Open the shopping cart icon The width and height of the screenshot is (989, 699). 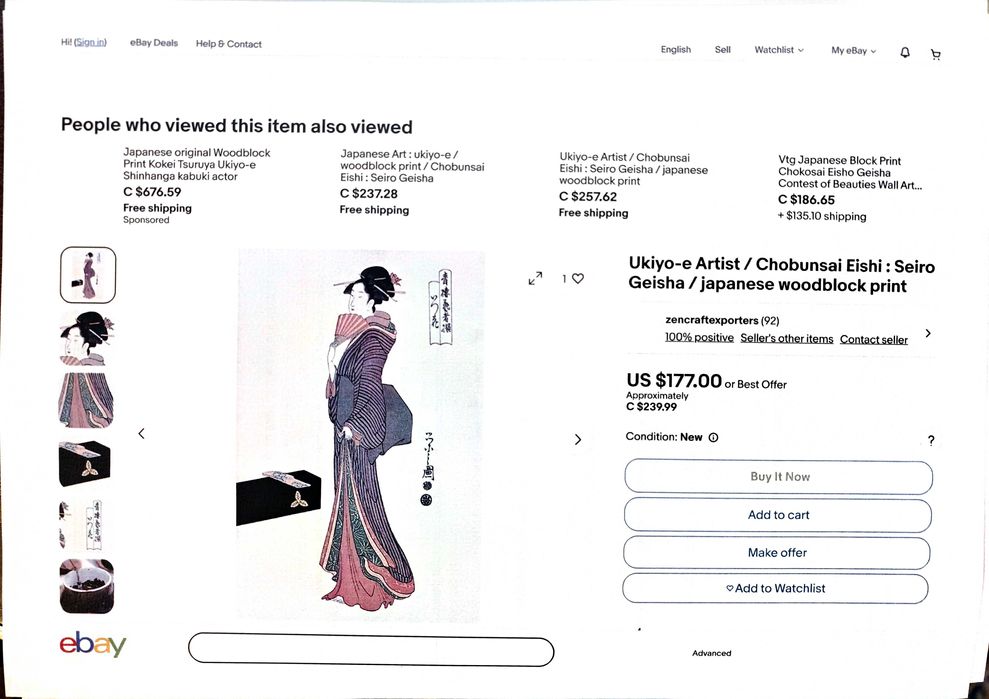[935, 55]
